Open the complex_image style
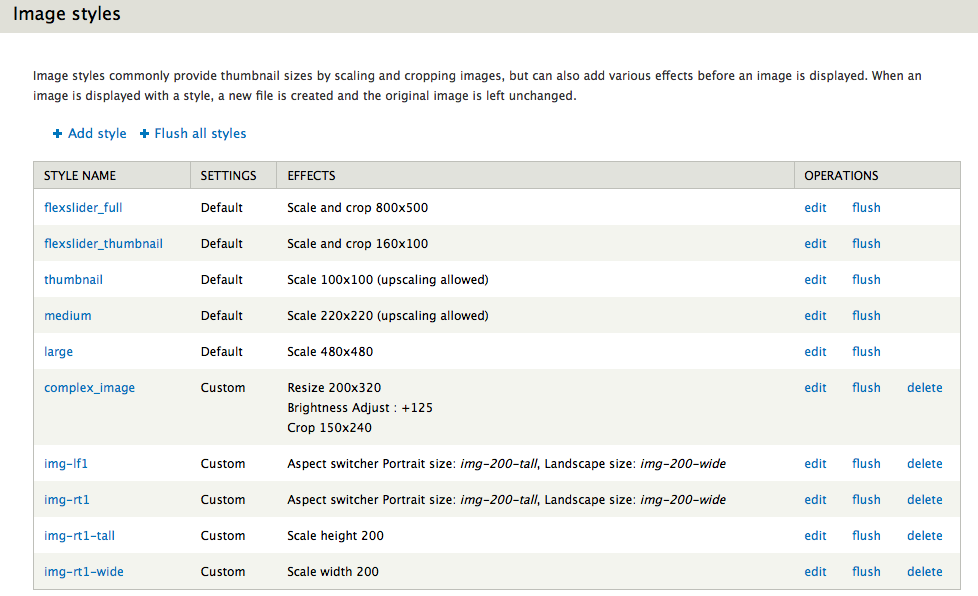This screenshot has width=978, height=596. (x=88, y=387)
